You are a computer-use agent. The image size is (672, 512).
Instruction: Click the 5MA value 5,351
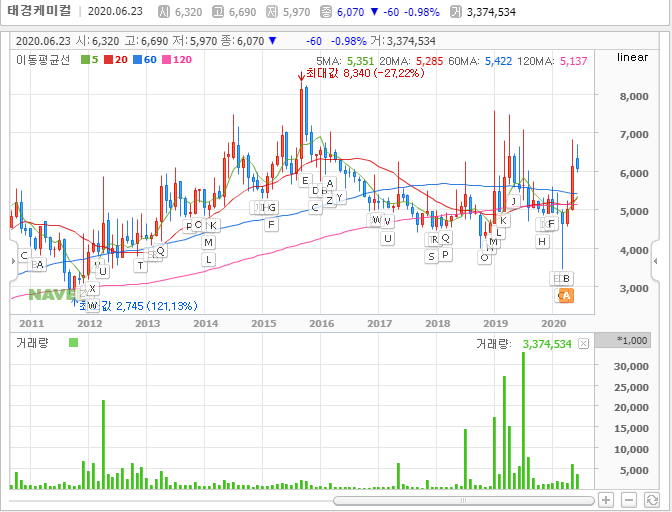tap(360, 61)
